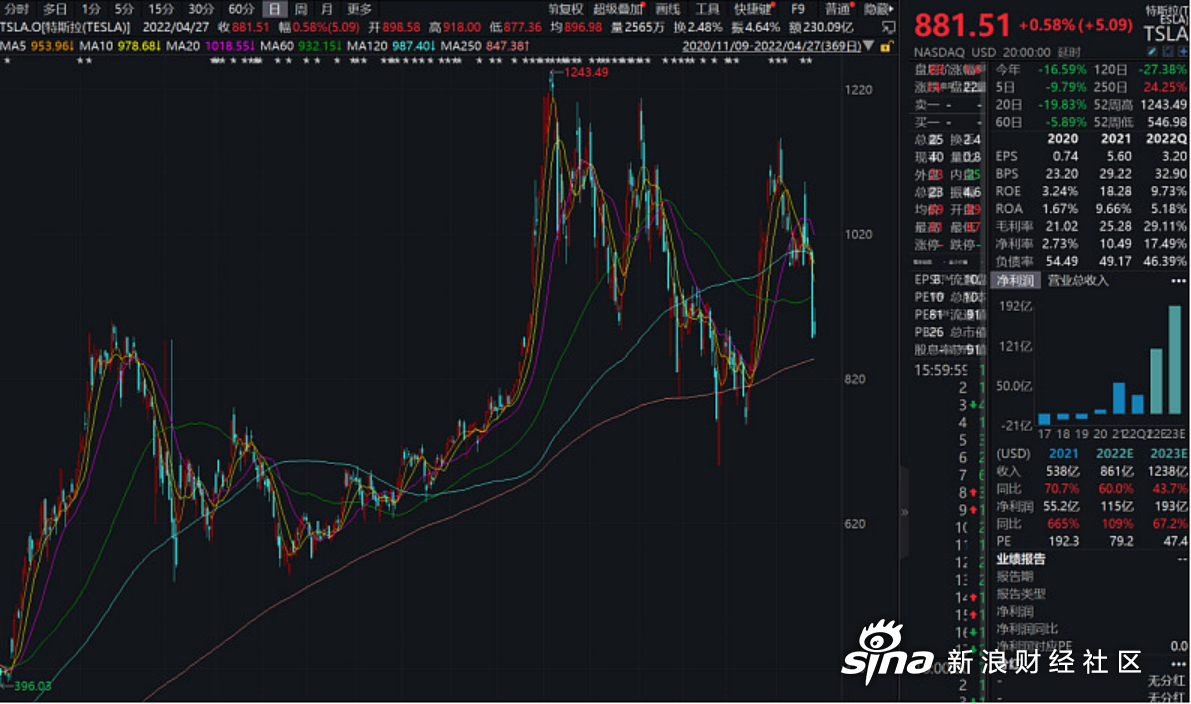Open 超级叠加 overlay tool
The image size is (1191, 704).
pos(618,9)
